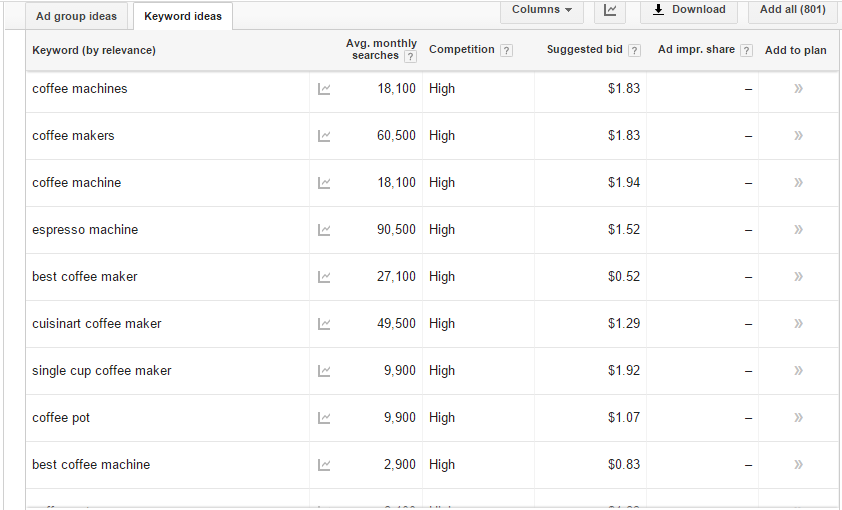Click the $1.29 suggested bid
Viewport: 842px width, 510px height.
624,323
